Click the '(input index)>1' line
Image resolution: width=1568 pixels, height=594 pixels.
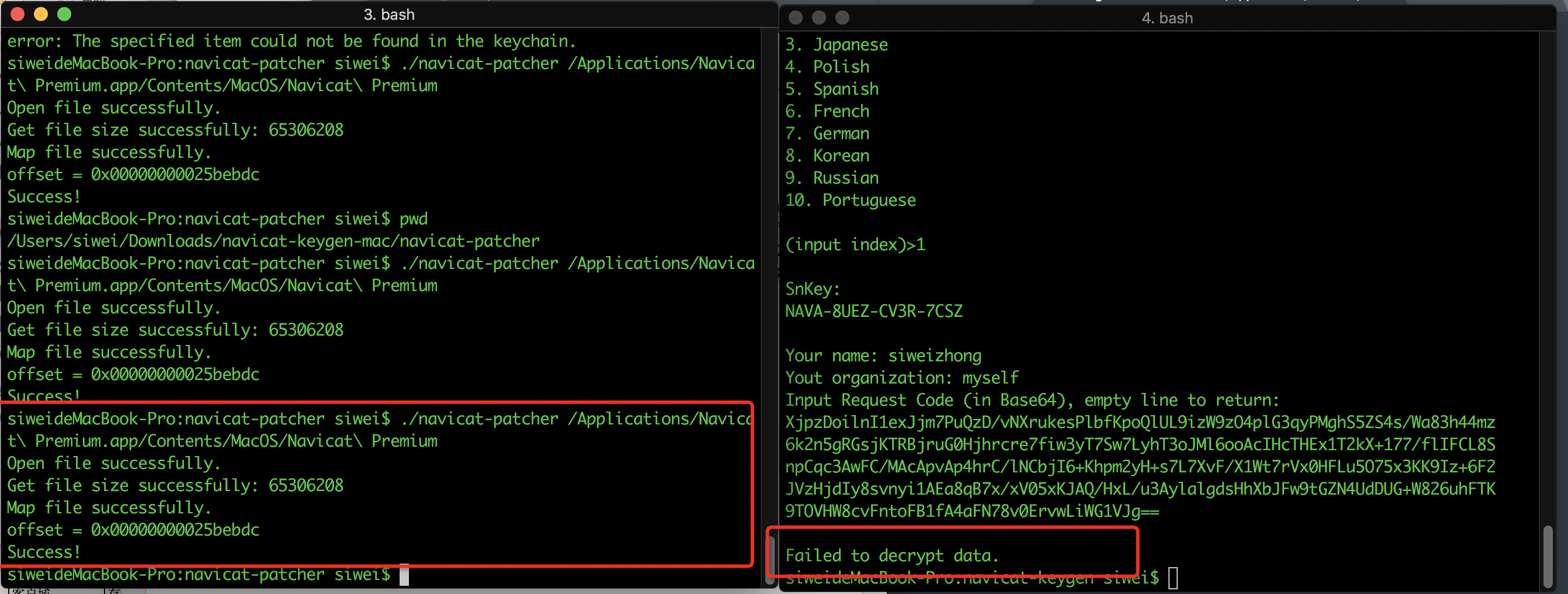855,245
